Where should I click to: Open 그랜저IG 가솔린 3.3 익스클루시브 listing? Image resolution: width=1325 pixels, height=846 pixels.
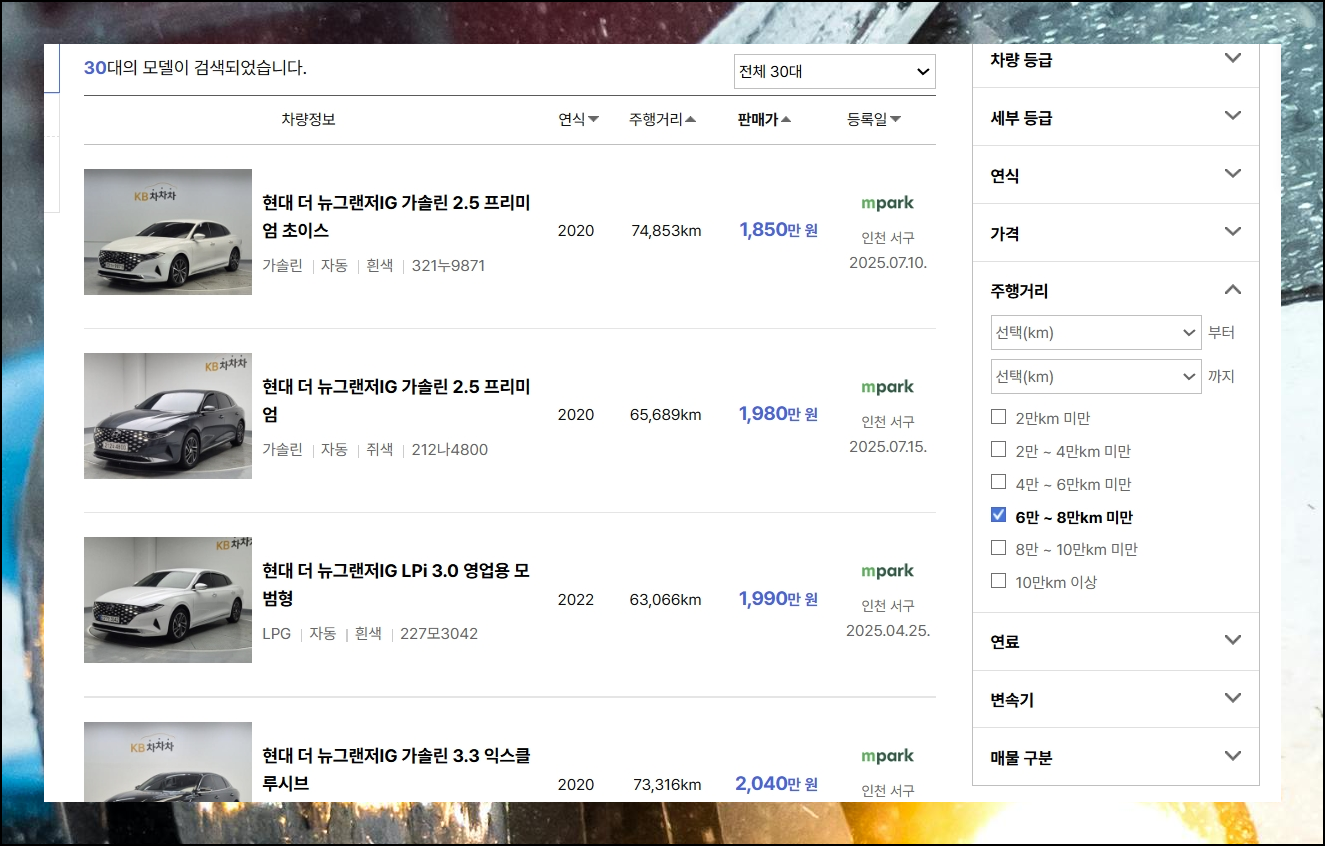tap(396, 769)
